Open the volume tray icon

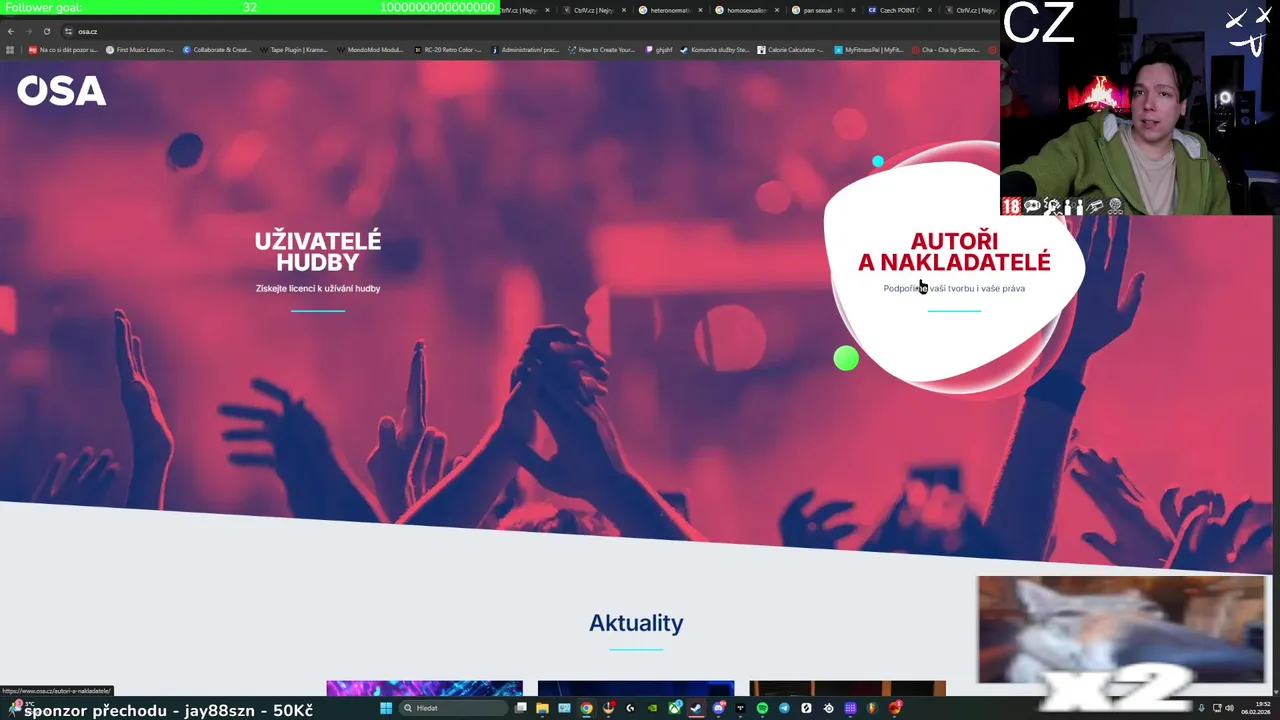pyautogui.click(x=1229, y=708)
